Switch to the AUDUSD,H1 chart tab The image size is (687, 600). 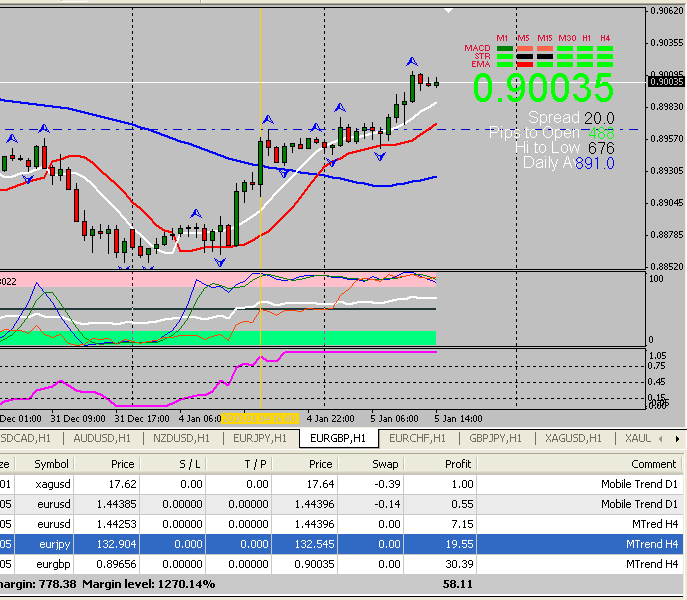point(102,438)
